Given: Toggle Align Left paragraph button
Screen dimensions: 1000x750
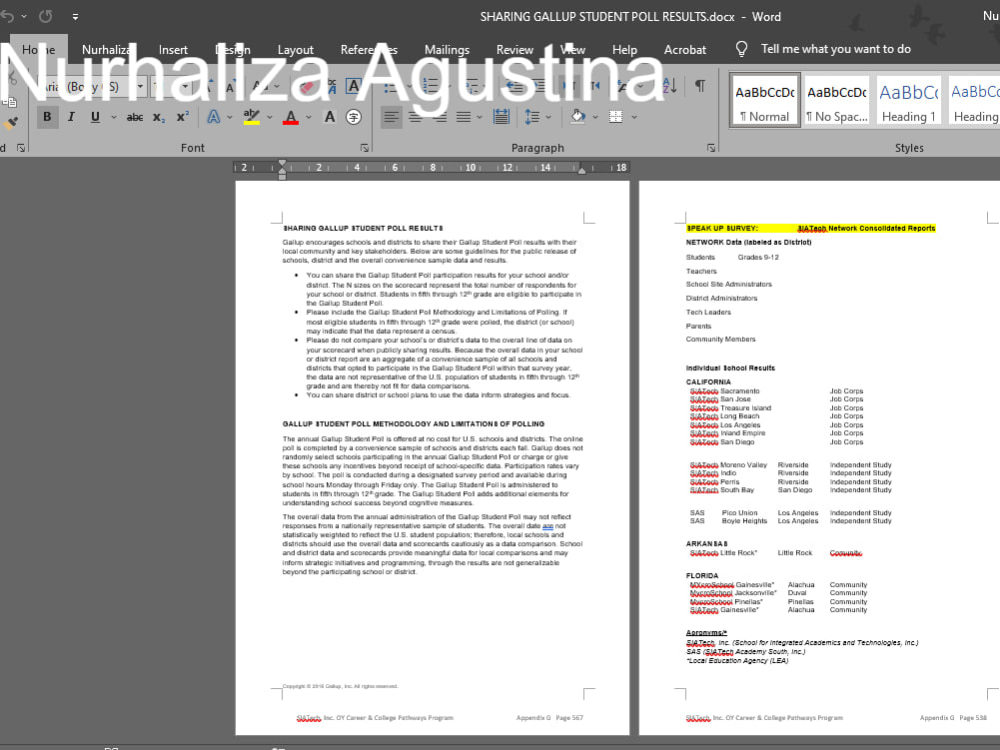Looking at the screenshot, I should (x=391, y=117).
